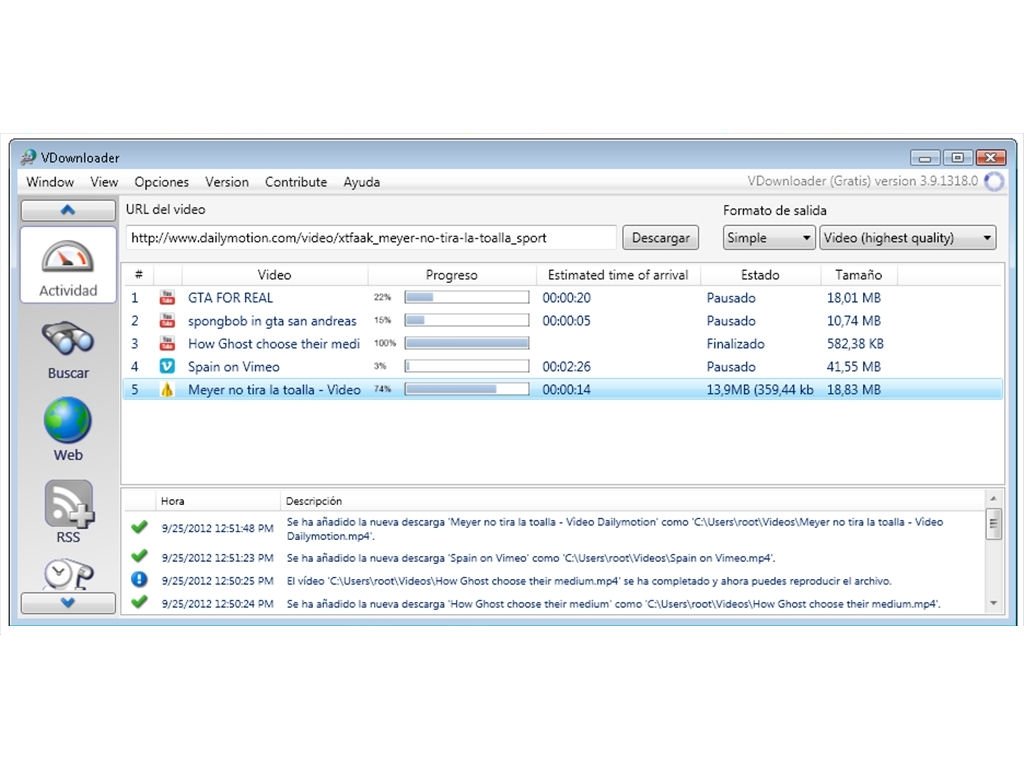Select How Ghost choose their medi row
Viewport: 1024px width, 768px height.
click(562, 344)
